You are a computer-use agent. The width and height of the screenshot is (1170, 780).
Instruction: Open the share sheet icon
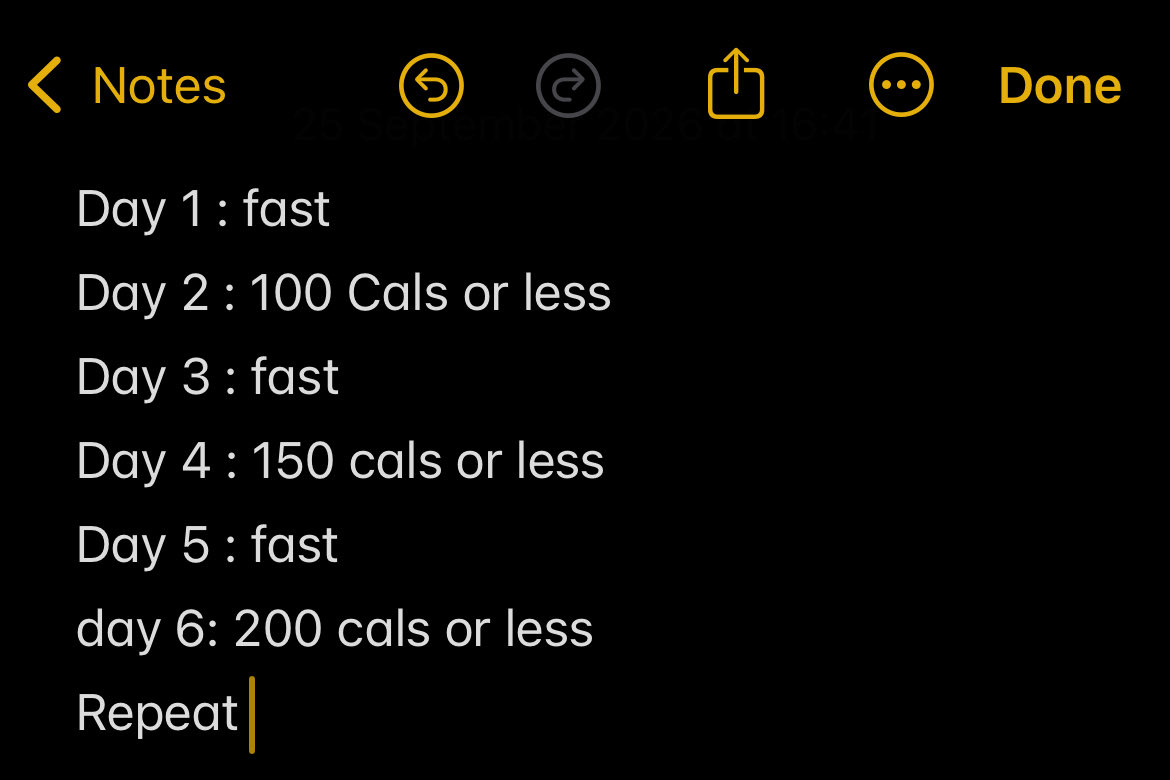736,84
